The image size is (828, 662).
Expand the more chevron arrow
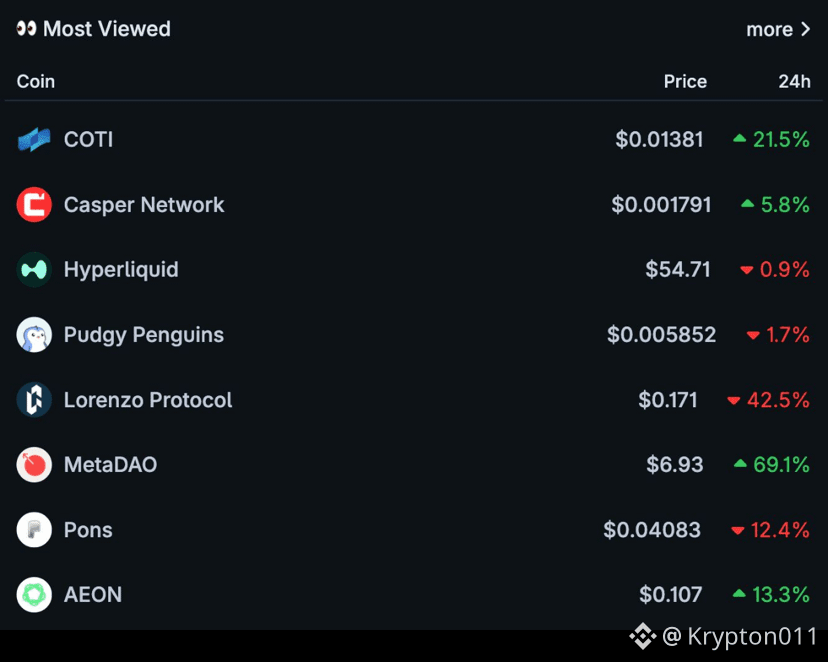(x=805, y=29)
